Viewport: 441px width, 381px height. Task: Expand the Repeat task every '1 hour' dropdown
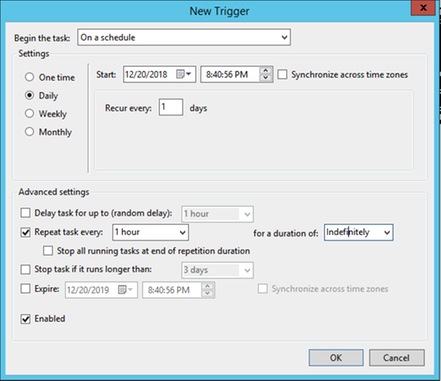click(x=151, y=232)
